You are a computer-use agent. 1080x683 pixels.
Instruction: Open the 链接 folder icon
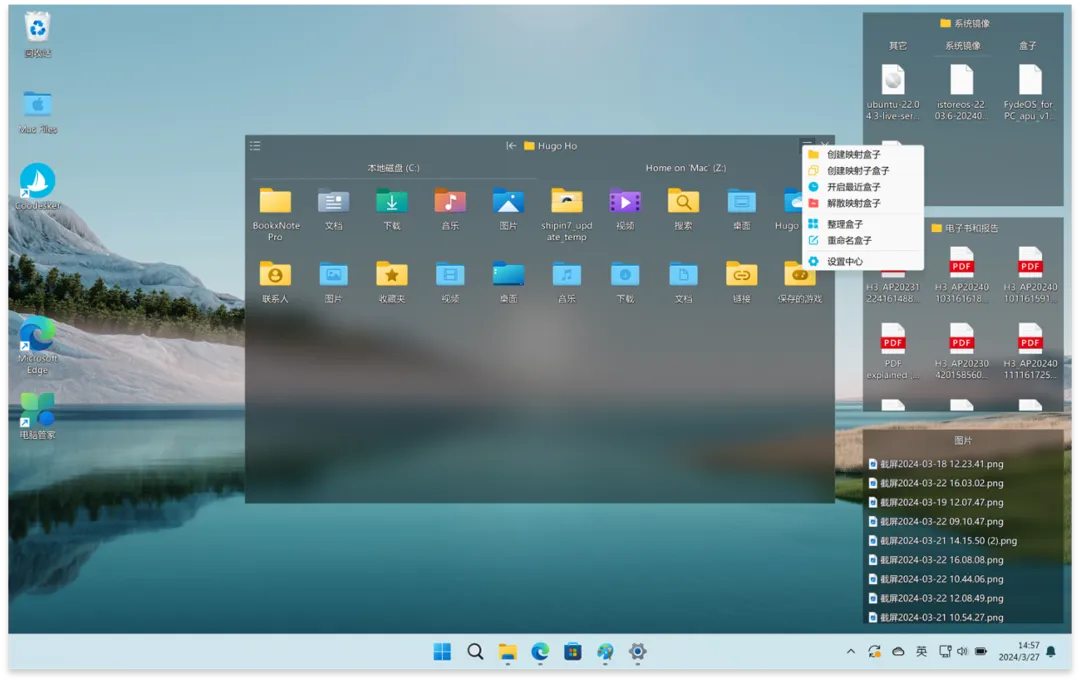click(741, 274)
